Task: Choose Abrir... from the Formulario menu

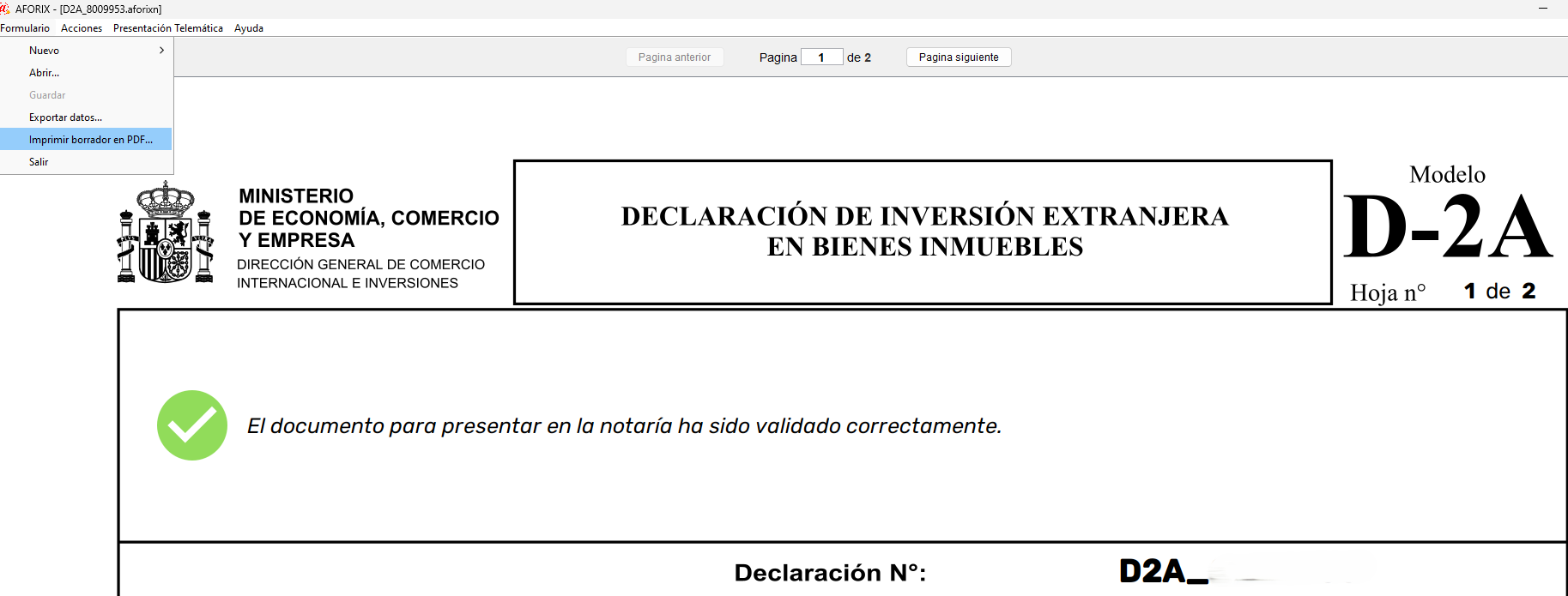Action: click(45, 73)
